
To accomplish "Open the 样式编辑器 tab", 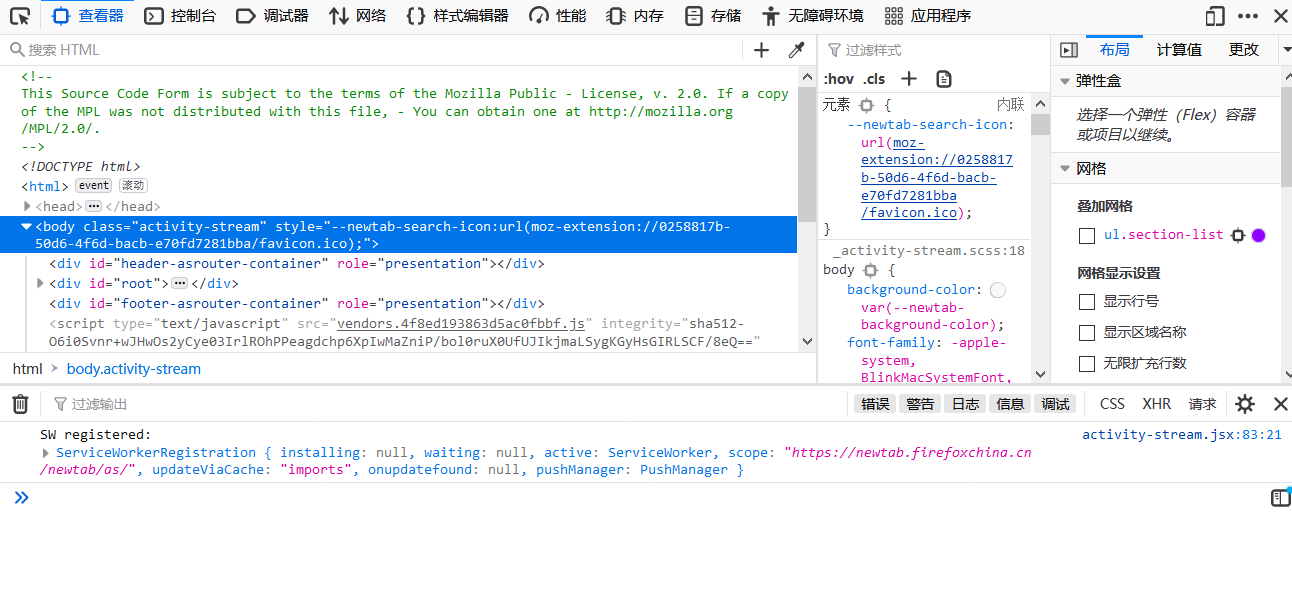I will [458, 16].
